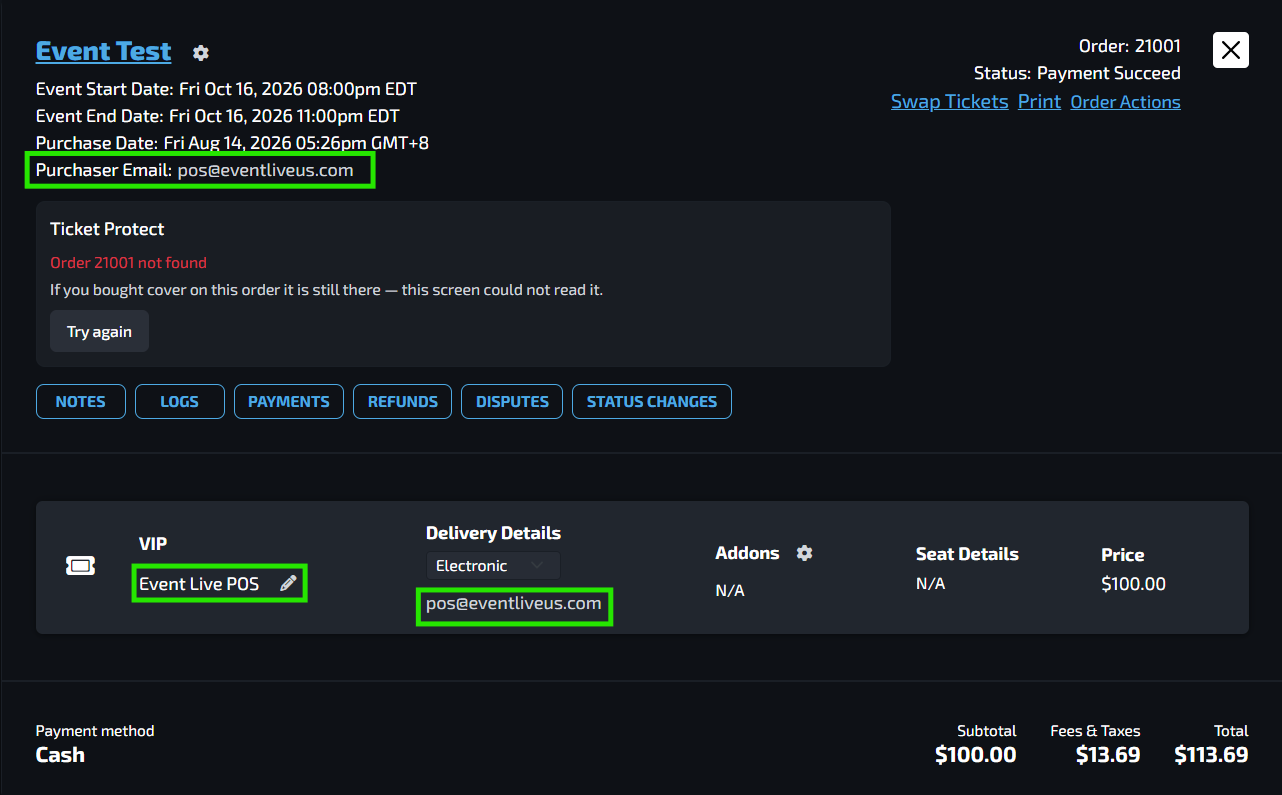Open the gear settings beside Event Test

click(x=201, y=53)
